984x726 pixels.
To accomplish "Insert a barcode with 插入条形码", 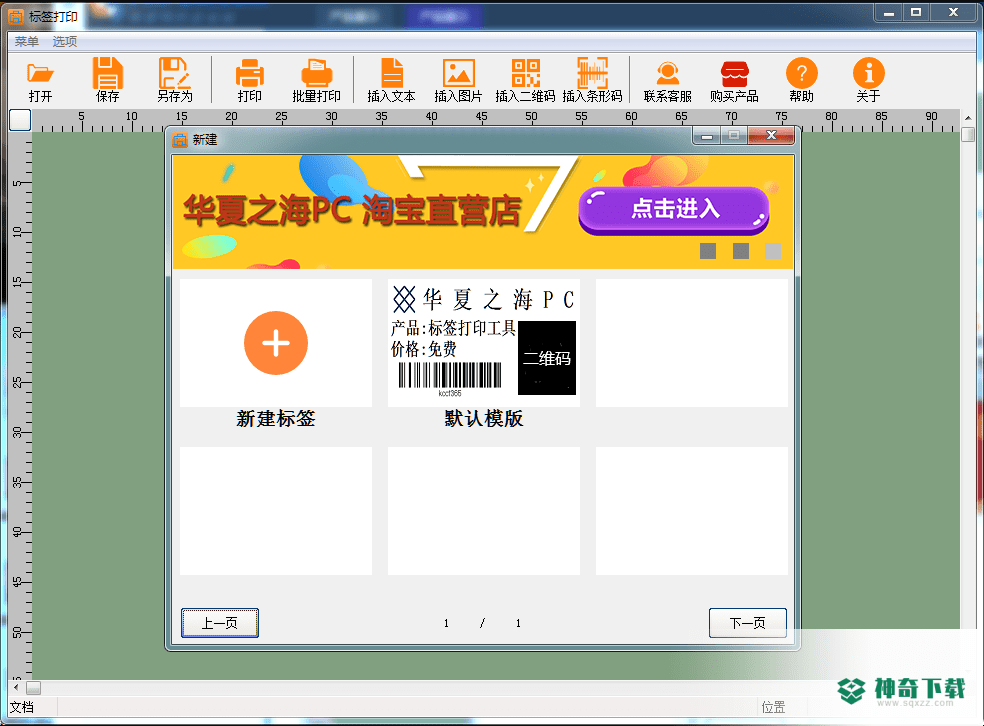I will pos(592,80).
